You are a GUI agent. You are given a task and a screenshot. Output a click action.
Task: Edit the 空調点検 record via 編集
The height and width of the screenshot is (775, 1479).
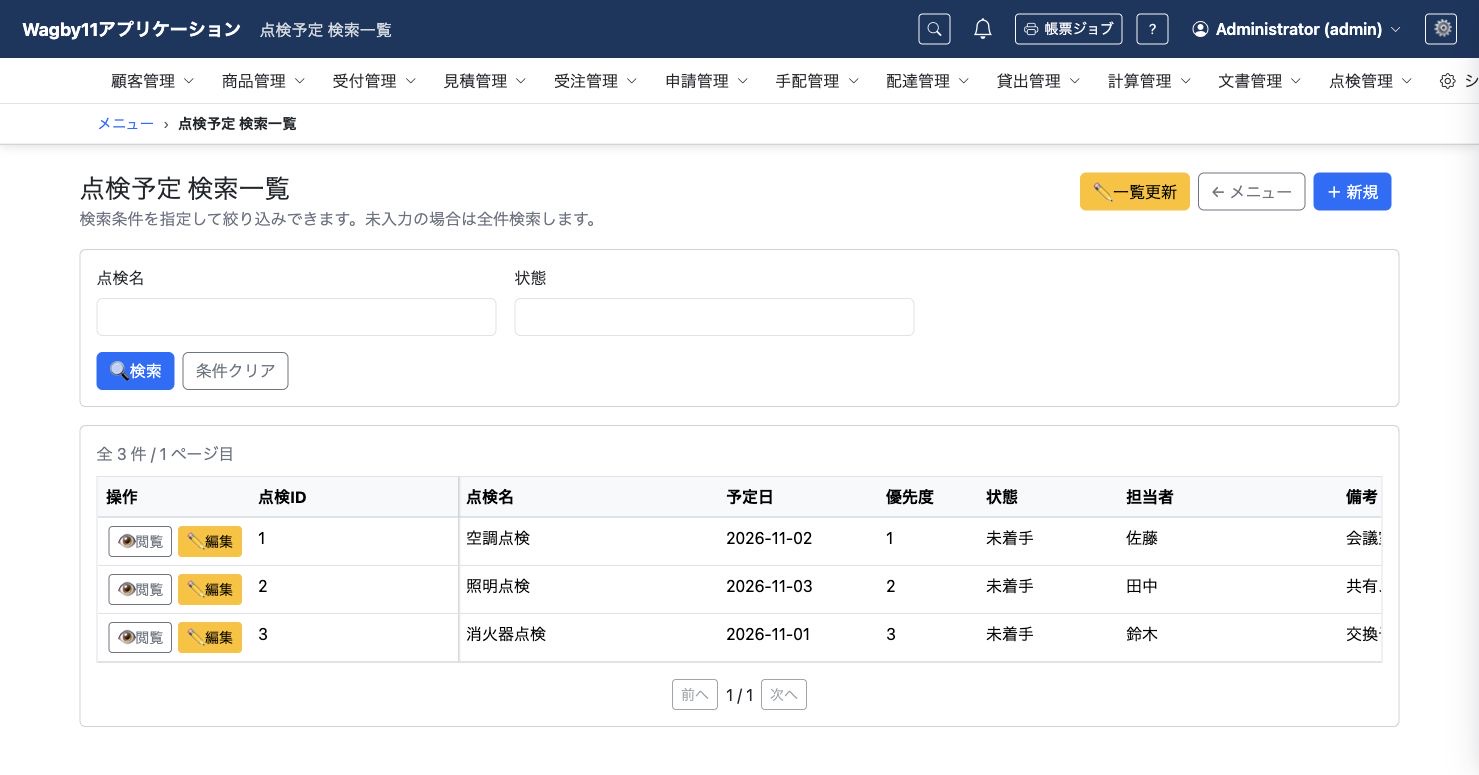coord(210,541)
